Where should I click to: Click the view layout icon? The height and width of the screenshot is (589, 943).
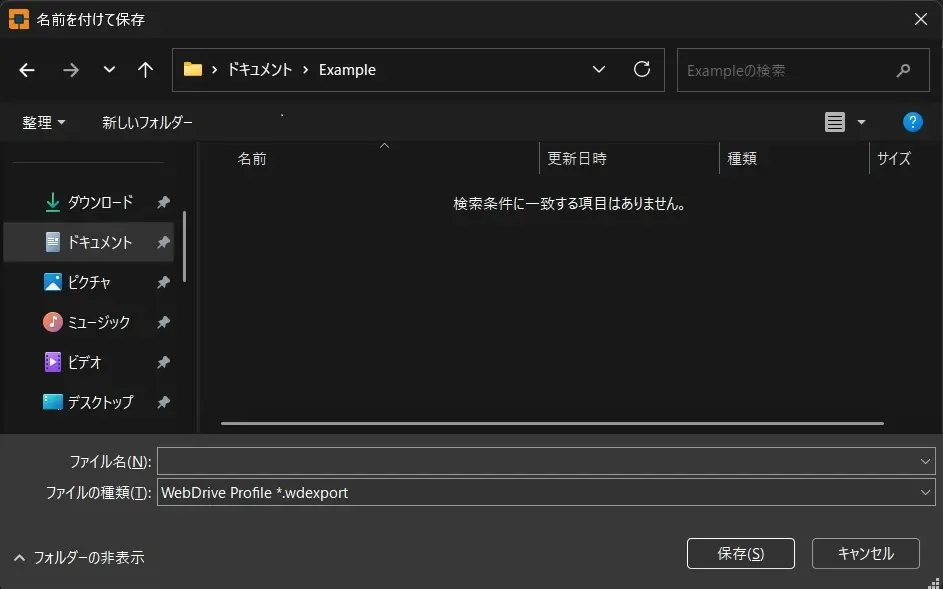click(x=834, y=122)
